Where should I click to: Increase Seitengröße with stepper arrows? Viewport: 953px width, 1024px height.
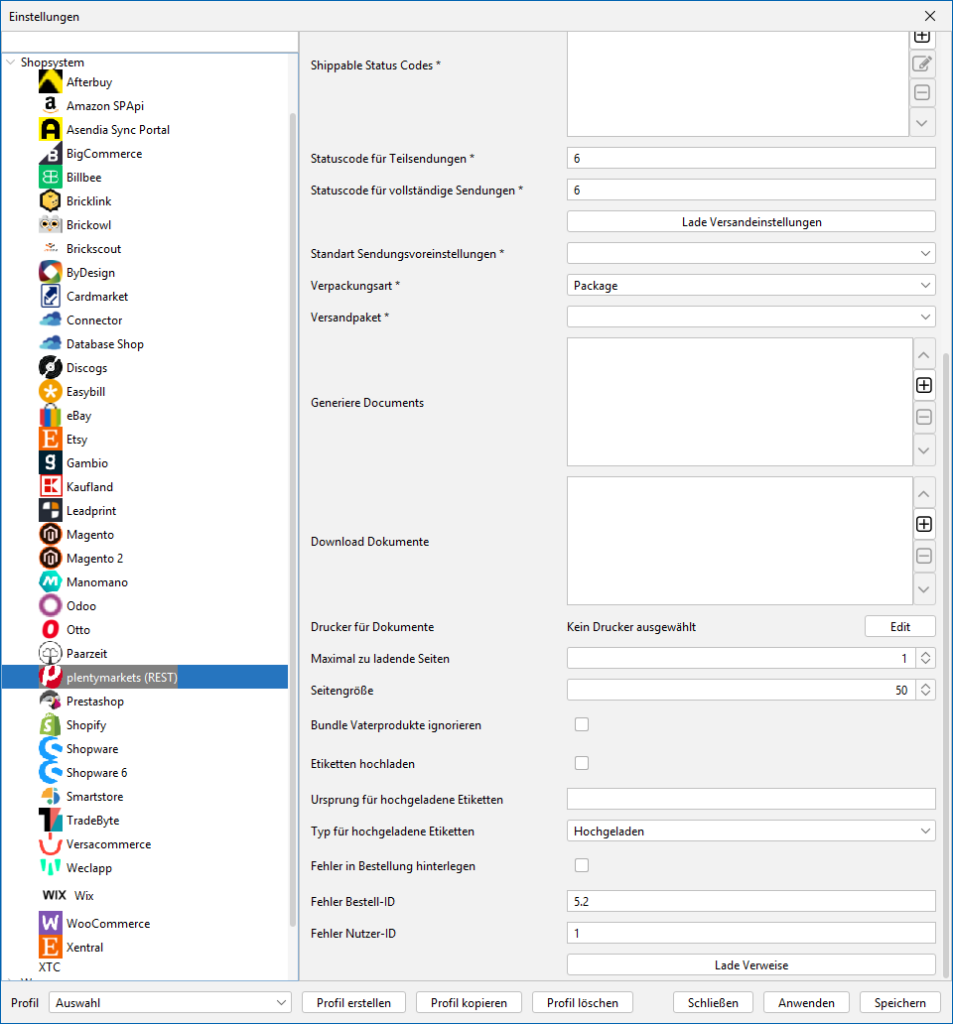[926, 686]
